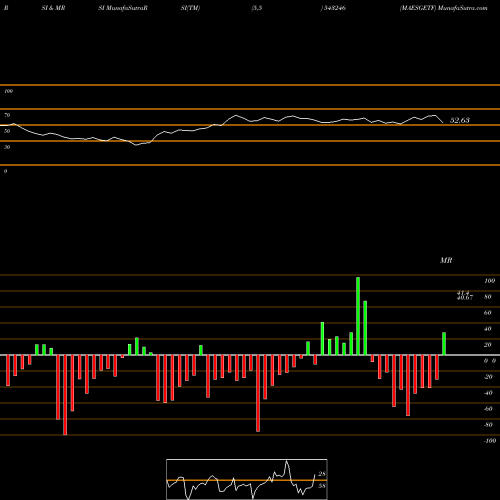Screen dimensions: 500x500
Task: Click the RSI panel 30 level label
Action: coord(7,147)
